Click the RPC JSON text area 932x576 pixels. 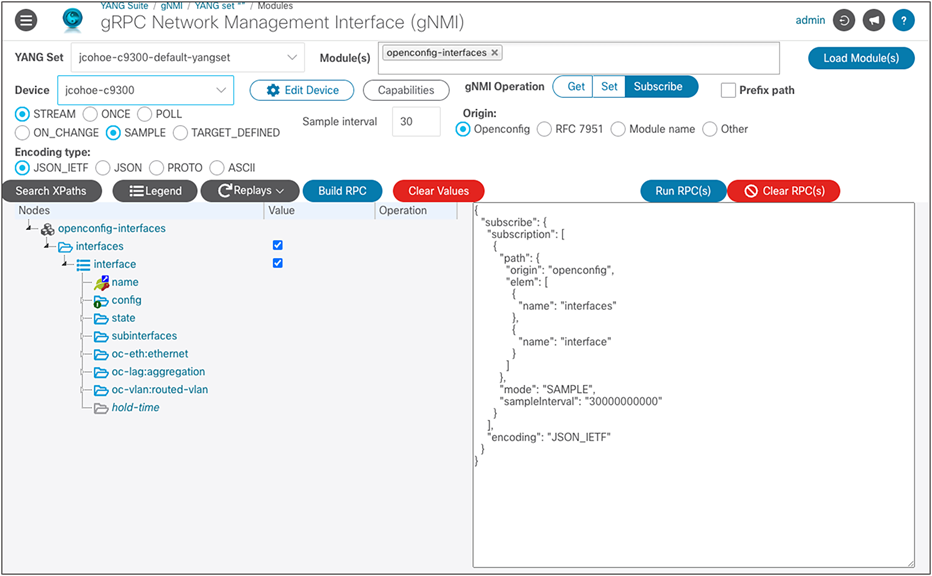694,385
